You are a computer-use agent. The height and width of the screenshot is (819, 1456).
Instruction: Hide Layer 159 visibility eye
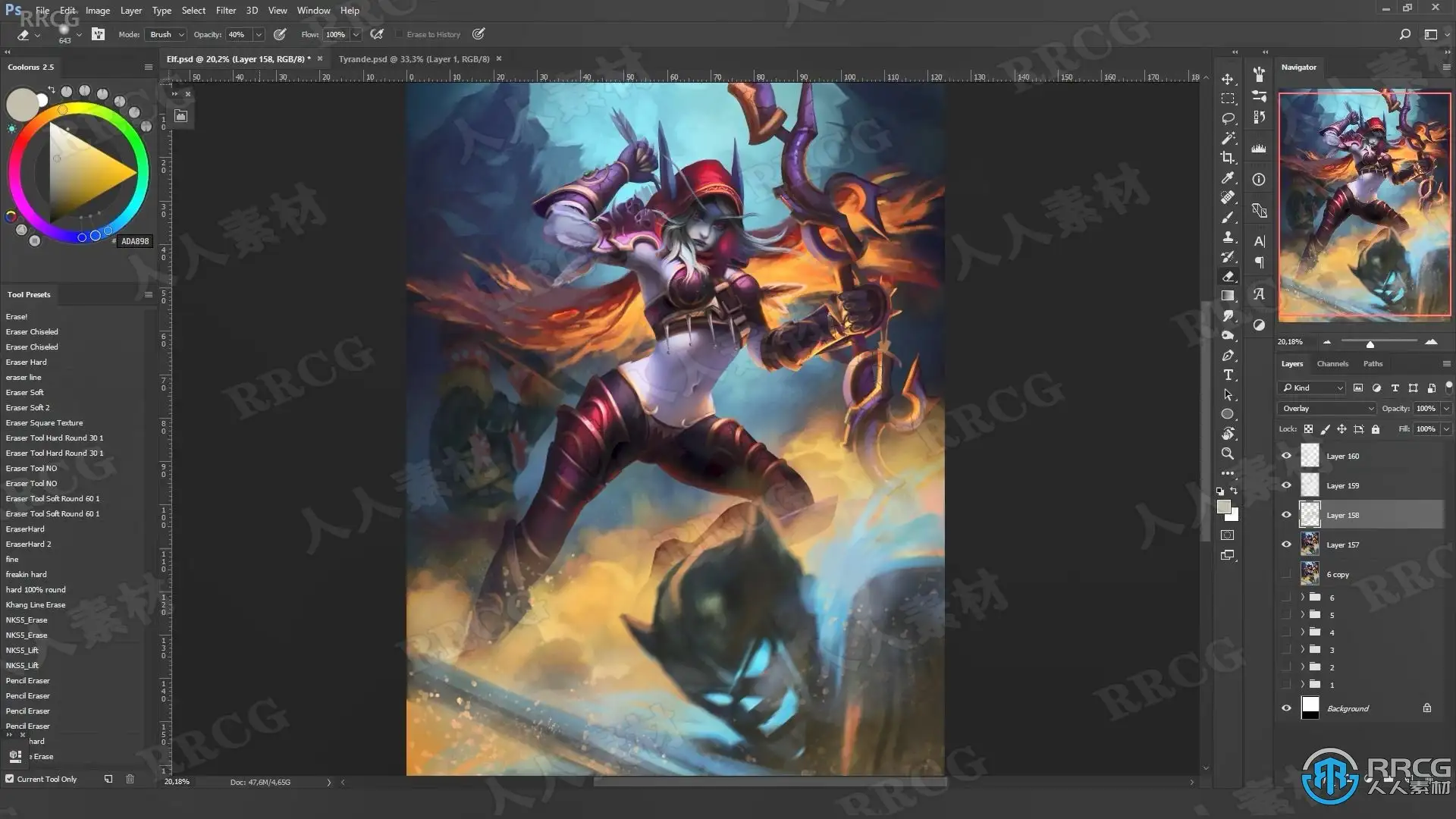[1286, 485]
